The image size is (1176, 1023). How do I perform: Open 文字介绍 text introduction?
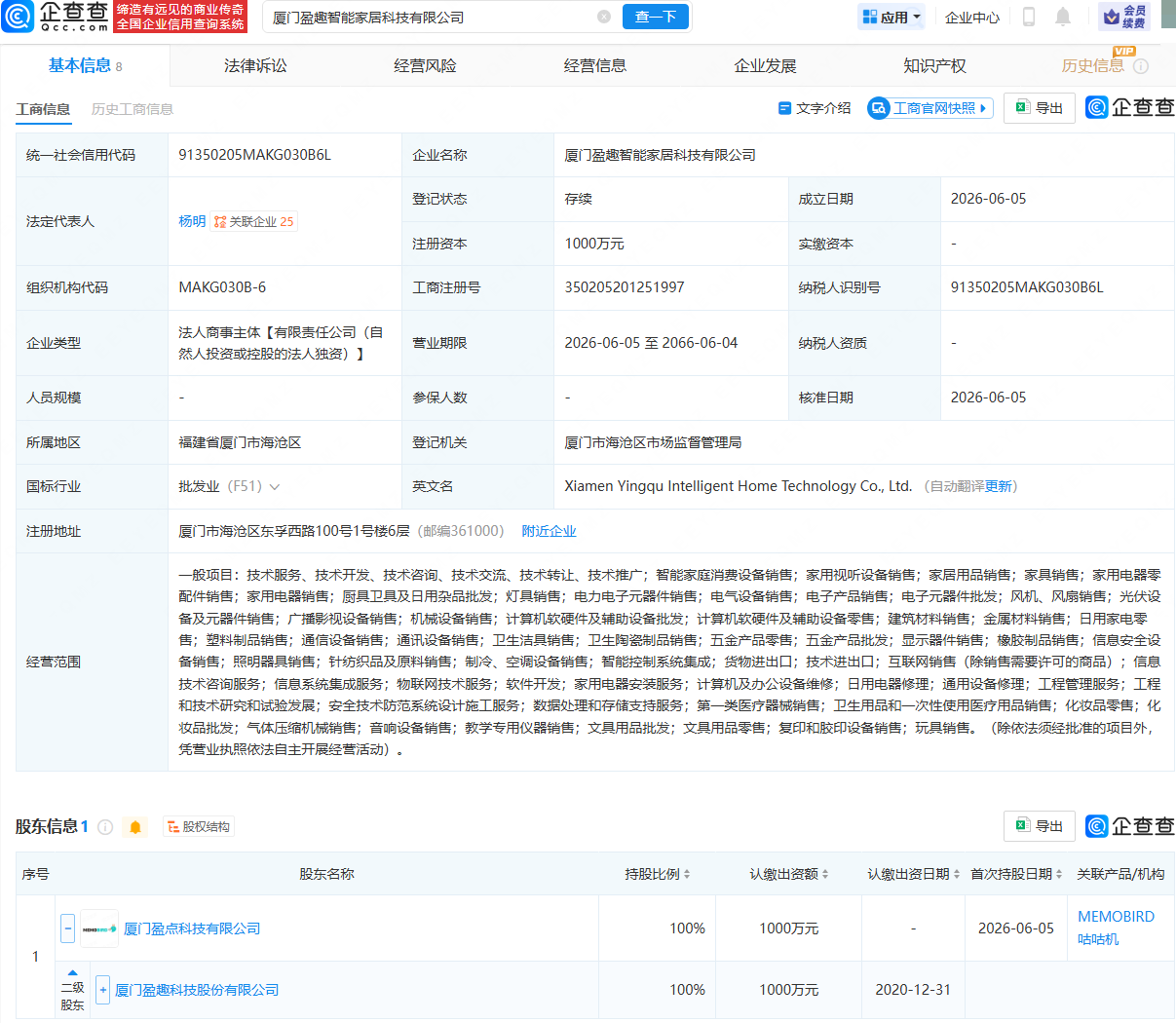coord(815,108)
